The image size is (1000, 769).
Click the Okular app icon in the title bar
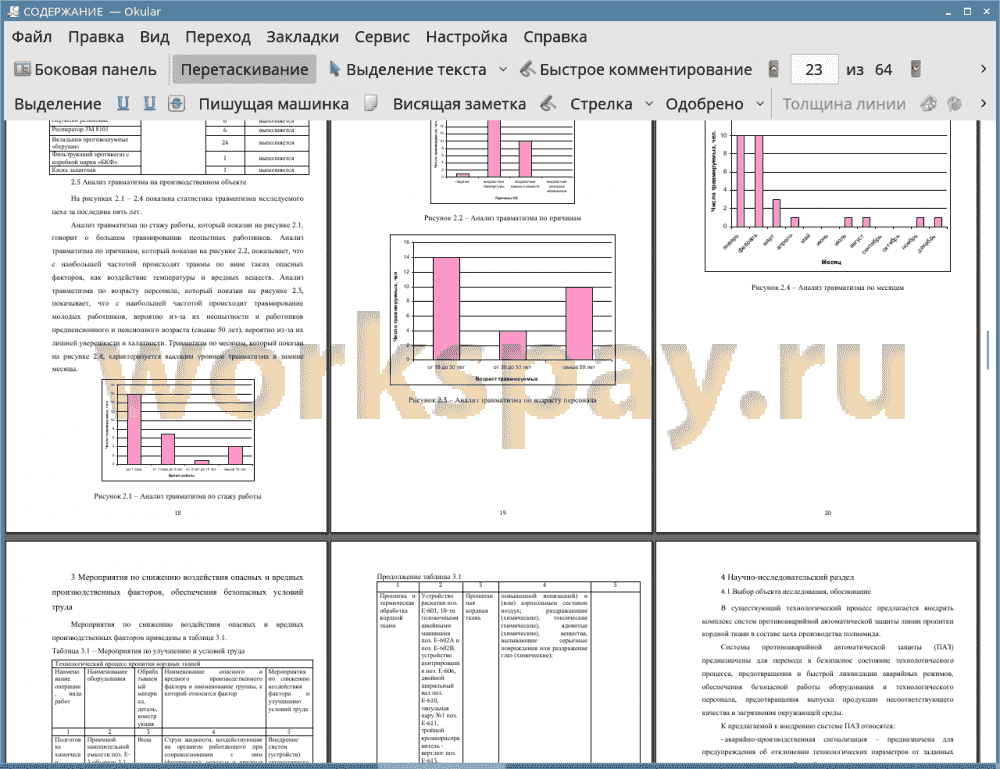[x=12, y=11]
